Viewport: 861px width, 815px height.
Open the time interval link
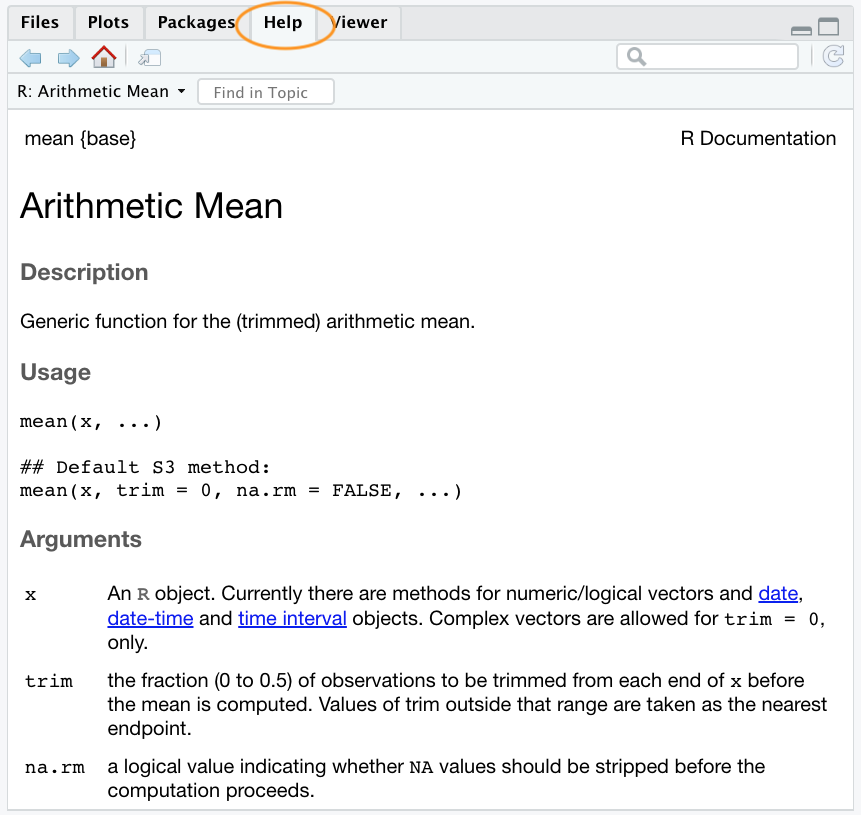[x=292, y=618]
